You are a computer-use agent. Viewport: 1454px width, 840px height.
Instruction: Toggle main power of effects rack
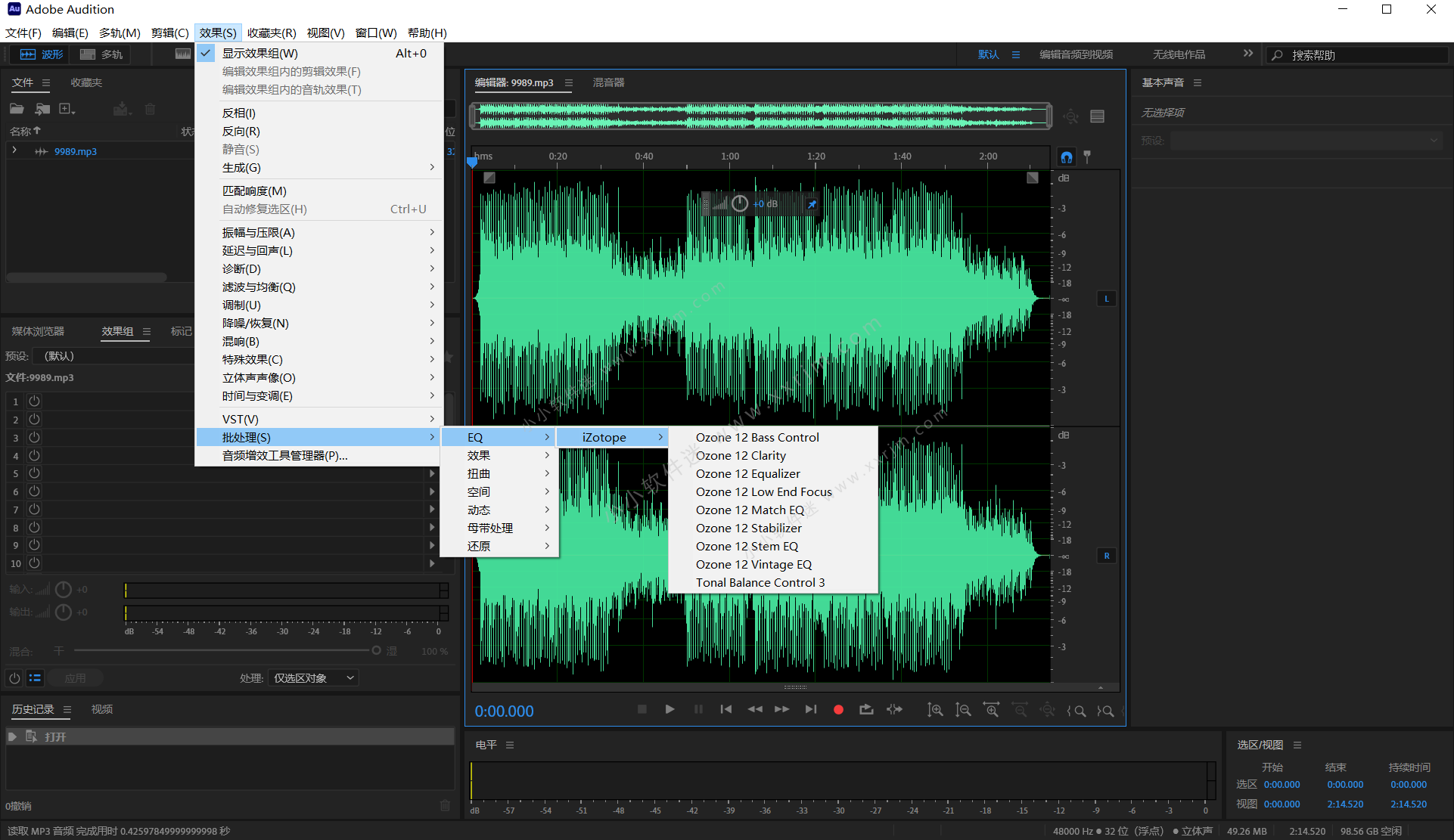(14, 678)
